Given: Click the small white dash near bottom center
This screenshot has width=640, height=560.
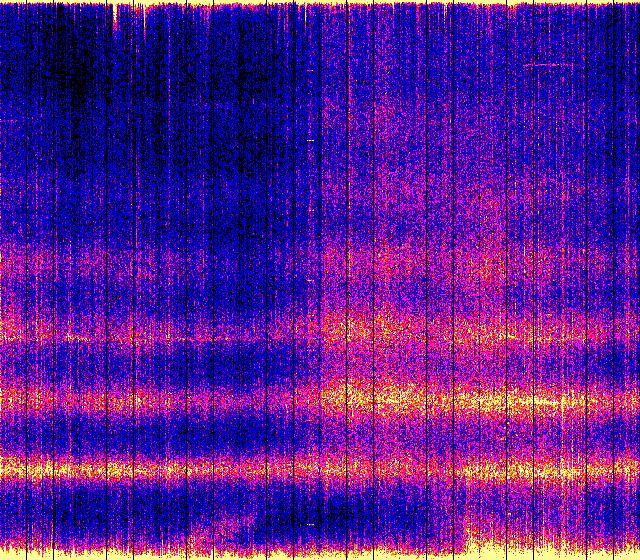Looking at the screenshot, I should [x=311, y=524].
